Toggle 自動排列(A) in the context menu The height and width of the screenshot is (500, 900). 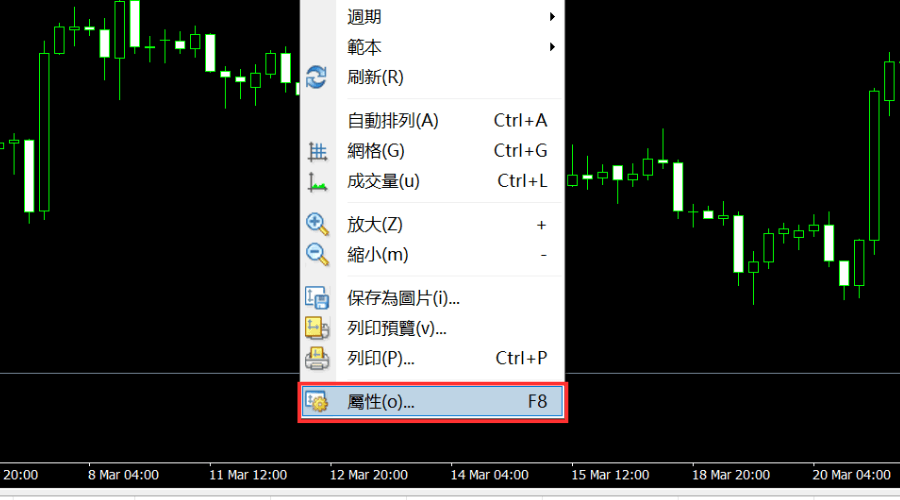[x=432, y=121]
